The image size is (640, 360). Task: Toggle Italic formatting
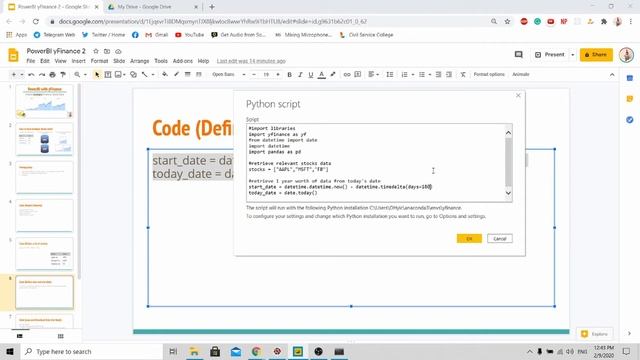point(300,75)
